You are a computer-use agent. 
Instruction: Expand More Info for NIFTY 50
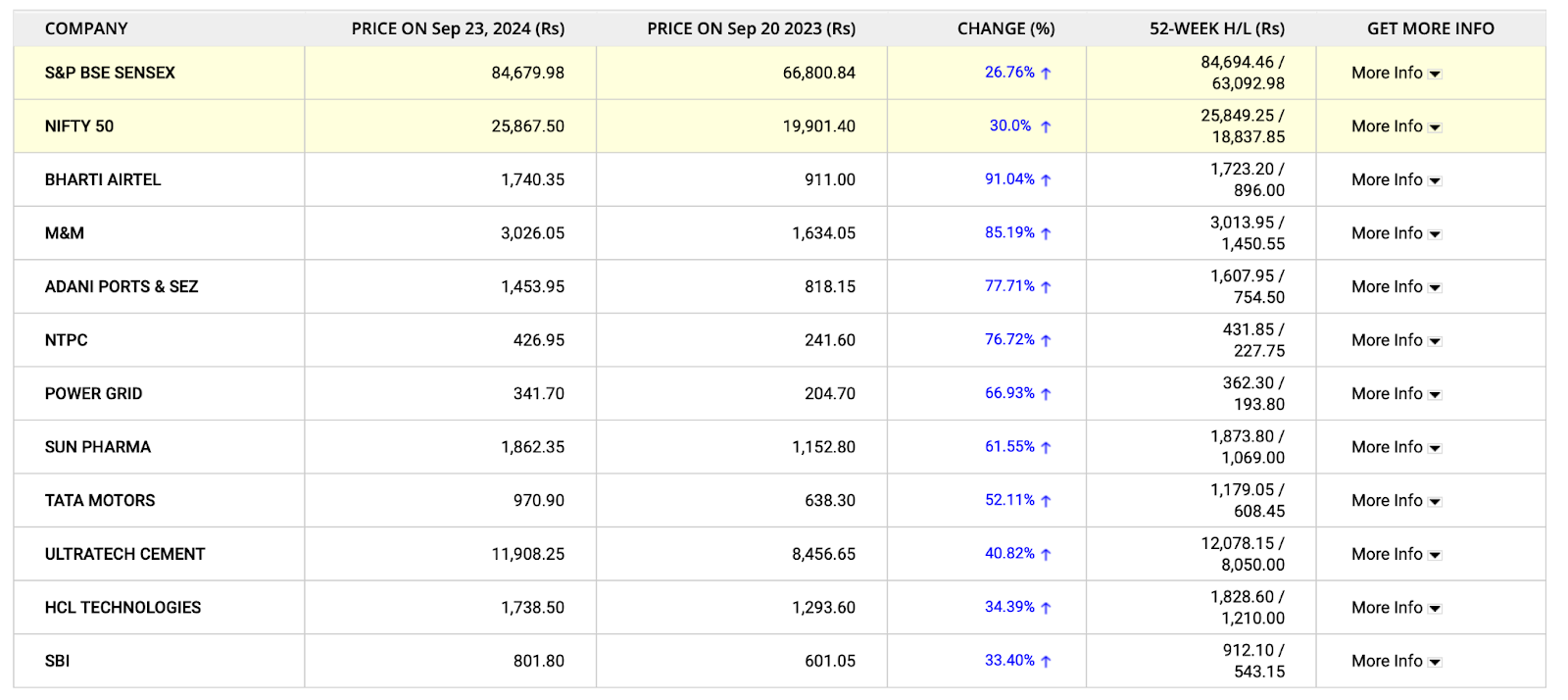pyautogui.click(x=1396, y=126)
